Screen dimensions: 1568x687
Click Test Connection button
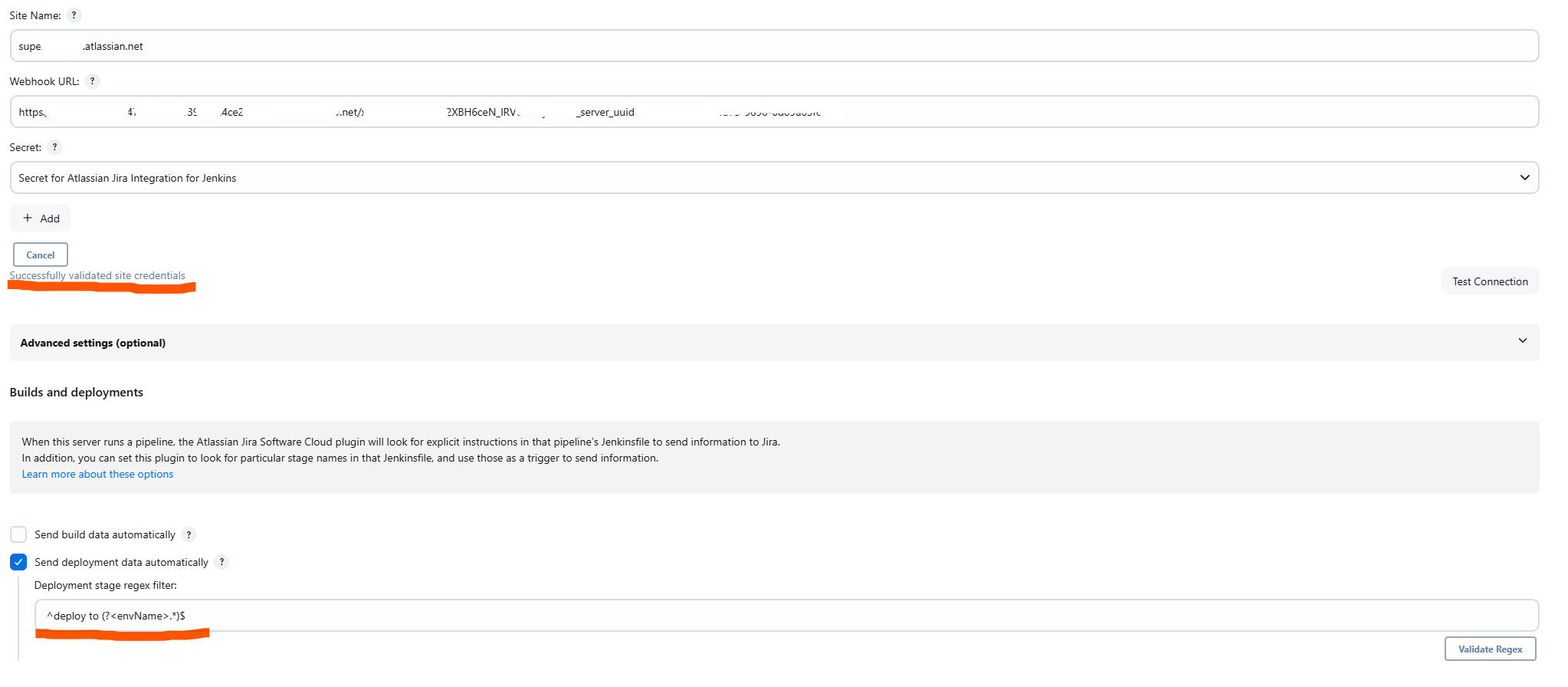(1490, 281)
